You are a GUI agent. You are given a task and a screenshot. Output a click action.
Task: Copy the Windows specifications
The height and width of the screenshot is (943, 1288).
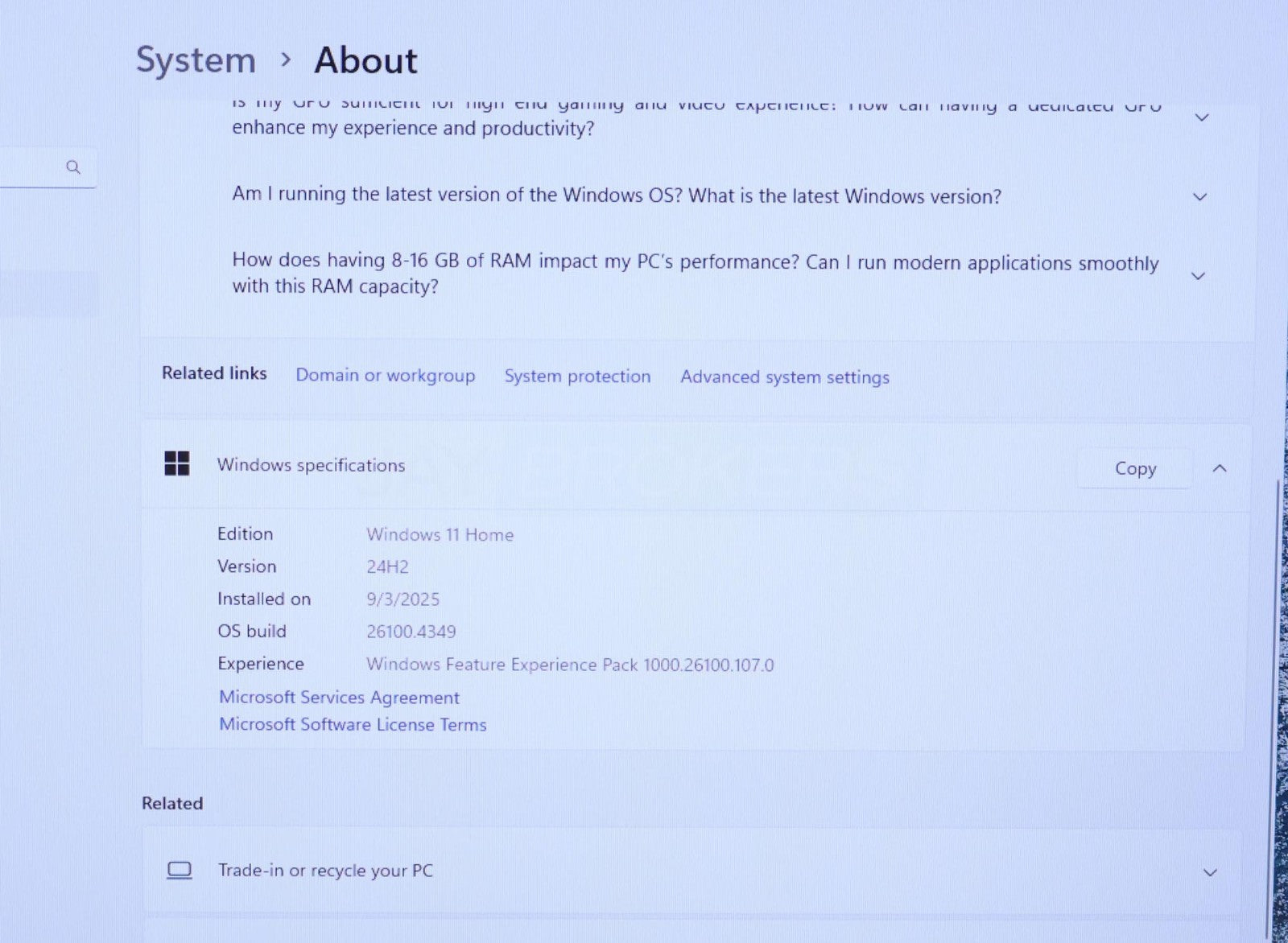tap(1135, 468)
